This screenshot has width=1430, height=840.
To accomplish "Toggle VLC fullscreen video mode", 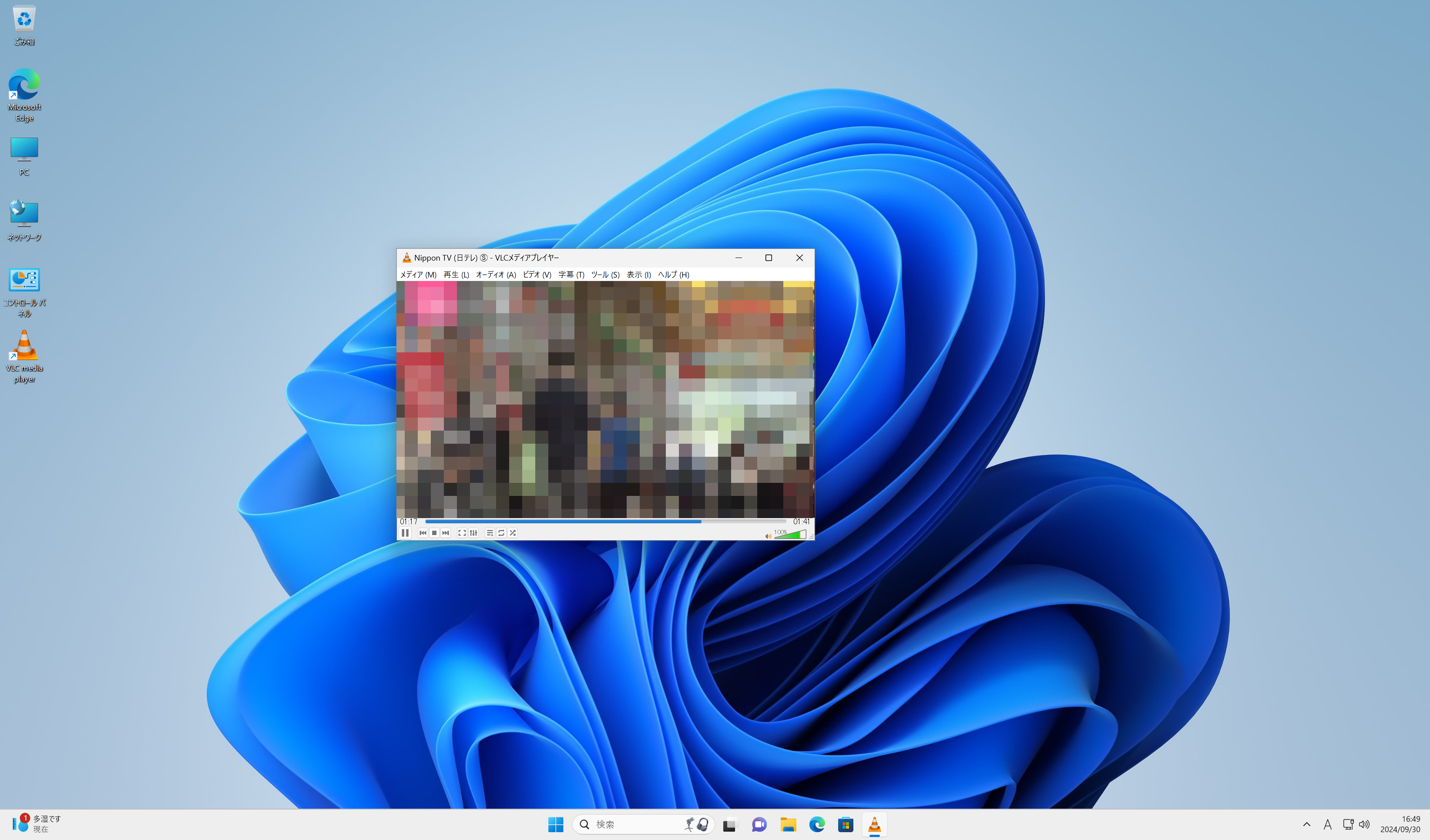I will (x=462, y=533).
